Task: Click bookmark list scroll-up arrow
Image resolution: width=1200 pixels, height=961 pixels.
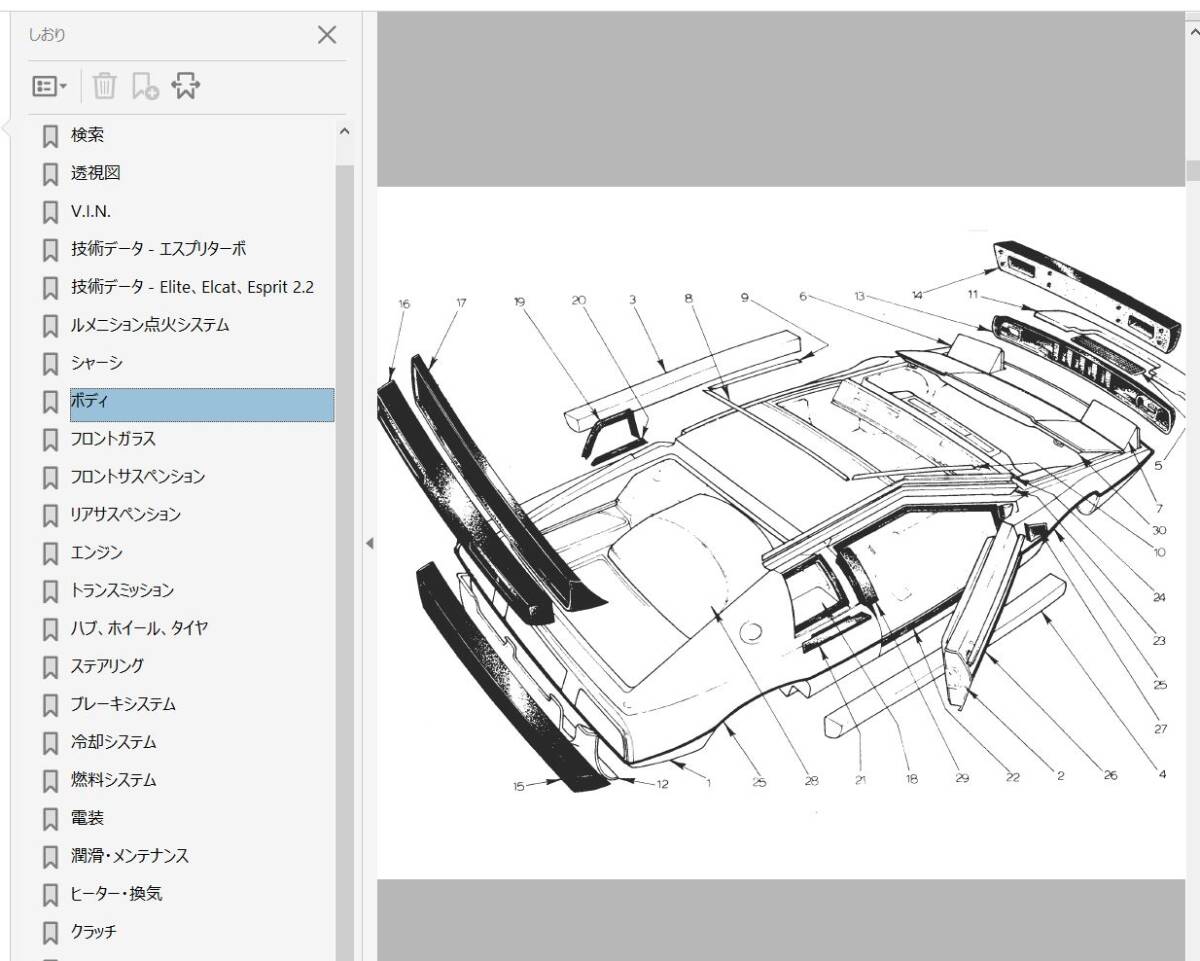Action: pos(345,131)
